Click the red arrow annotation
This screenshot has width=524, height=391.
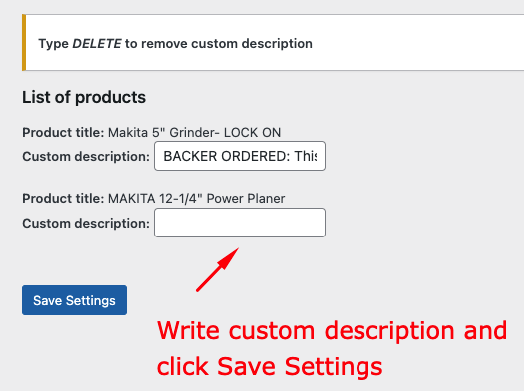tap(217, 270)
